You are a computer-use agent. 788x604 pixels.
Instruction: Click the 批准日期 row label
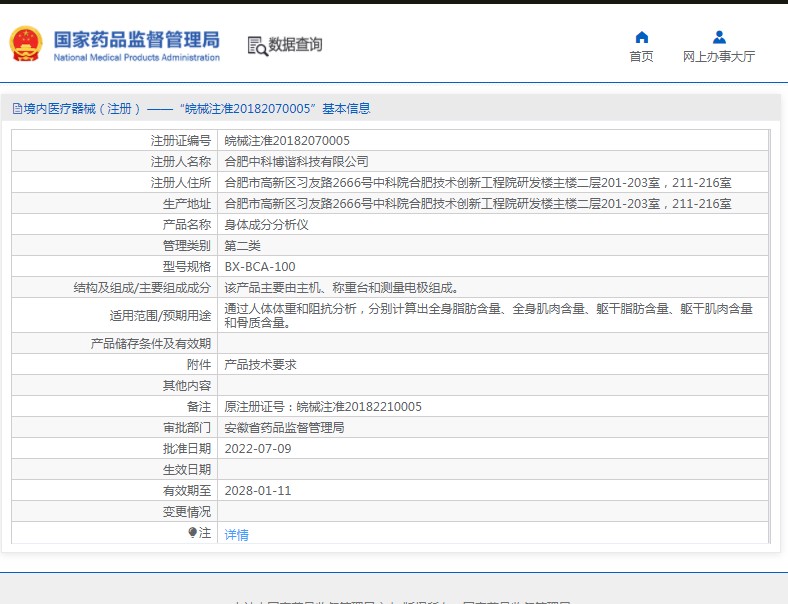(x=187, y=449)
